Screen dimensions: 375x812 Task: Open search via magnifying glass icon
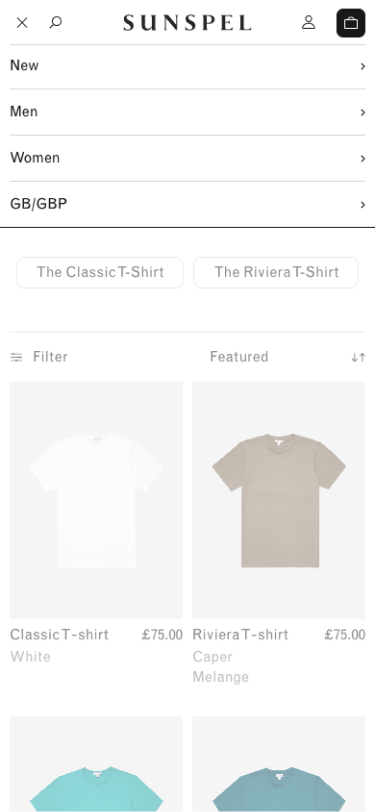[x=55, y=22]
